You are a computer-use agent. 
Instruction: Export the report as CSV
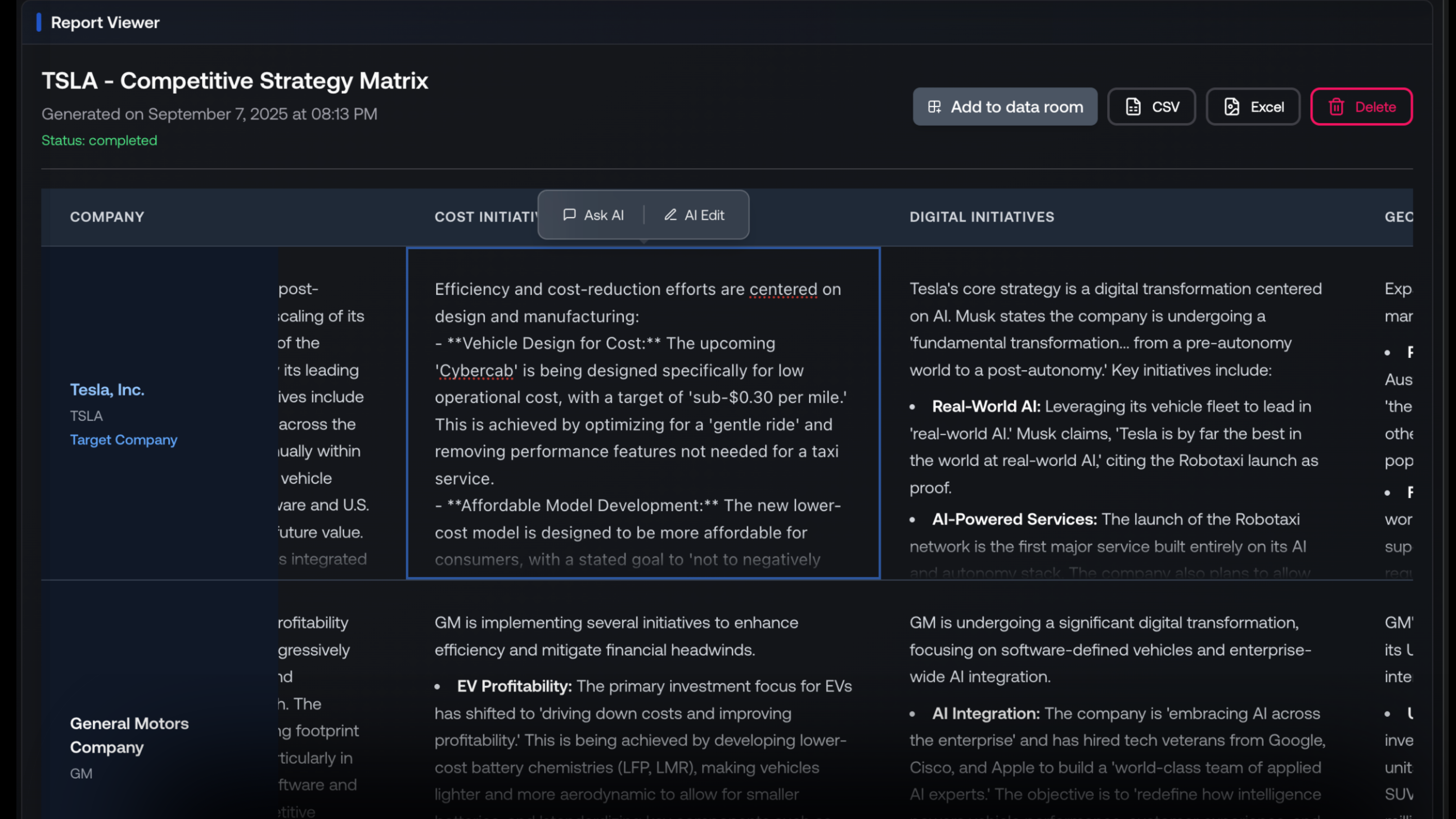1151,107
